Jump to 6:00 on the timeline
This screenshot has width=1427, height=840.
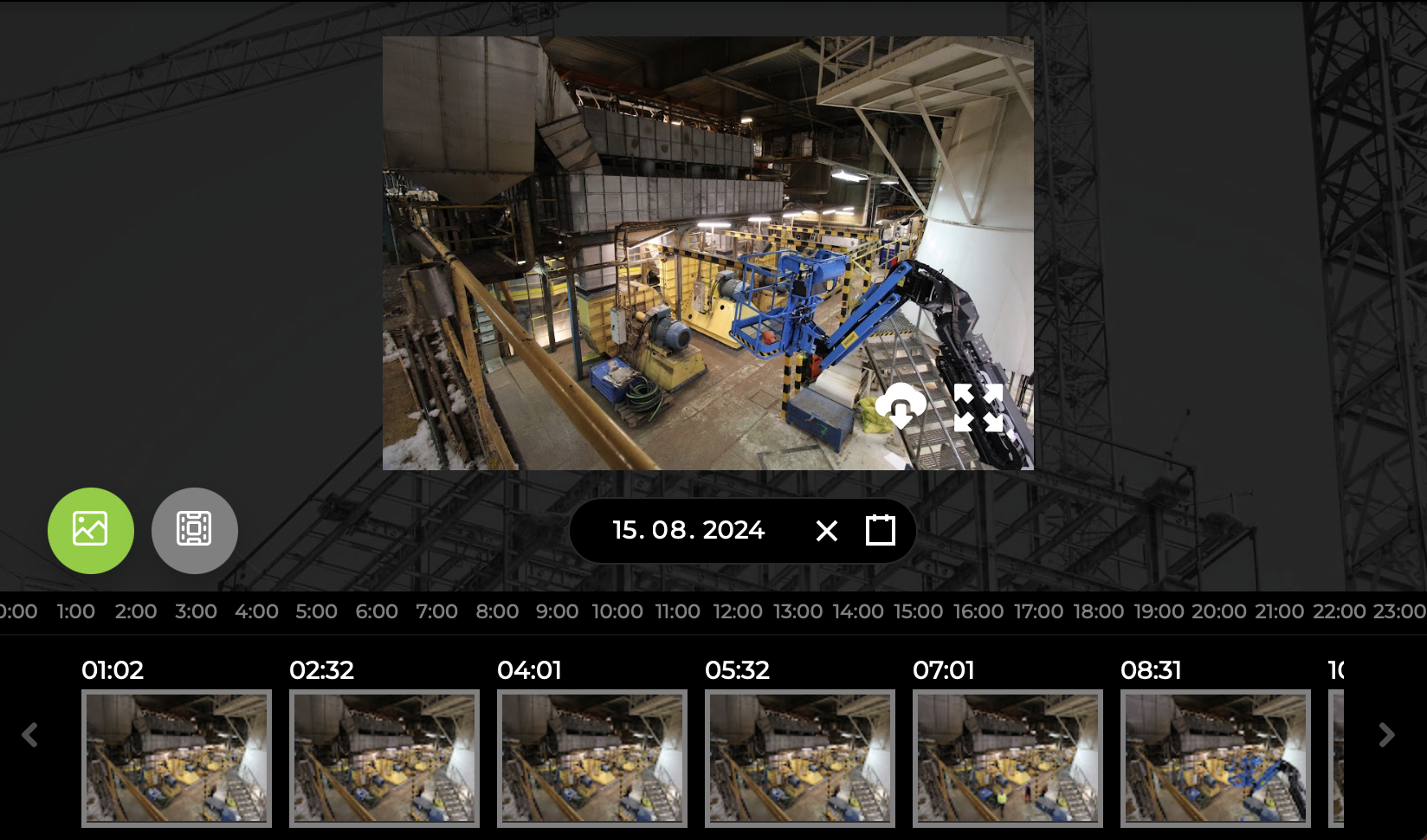[377, 611]
